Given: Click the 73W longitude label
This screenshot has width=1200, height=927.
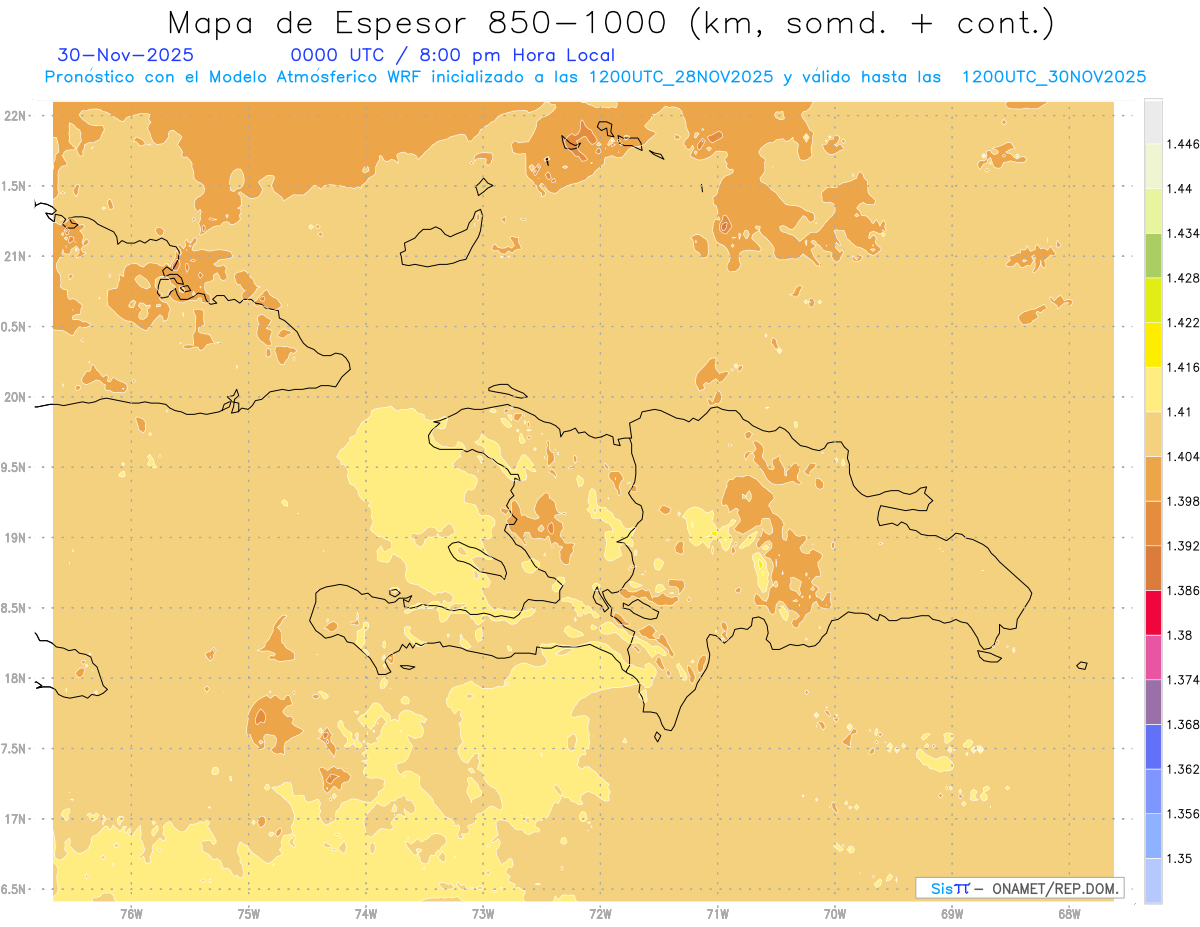Looking at the screenshot, I should [483, 913].
